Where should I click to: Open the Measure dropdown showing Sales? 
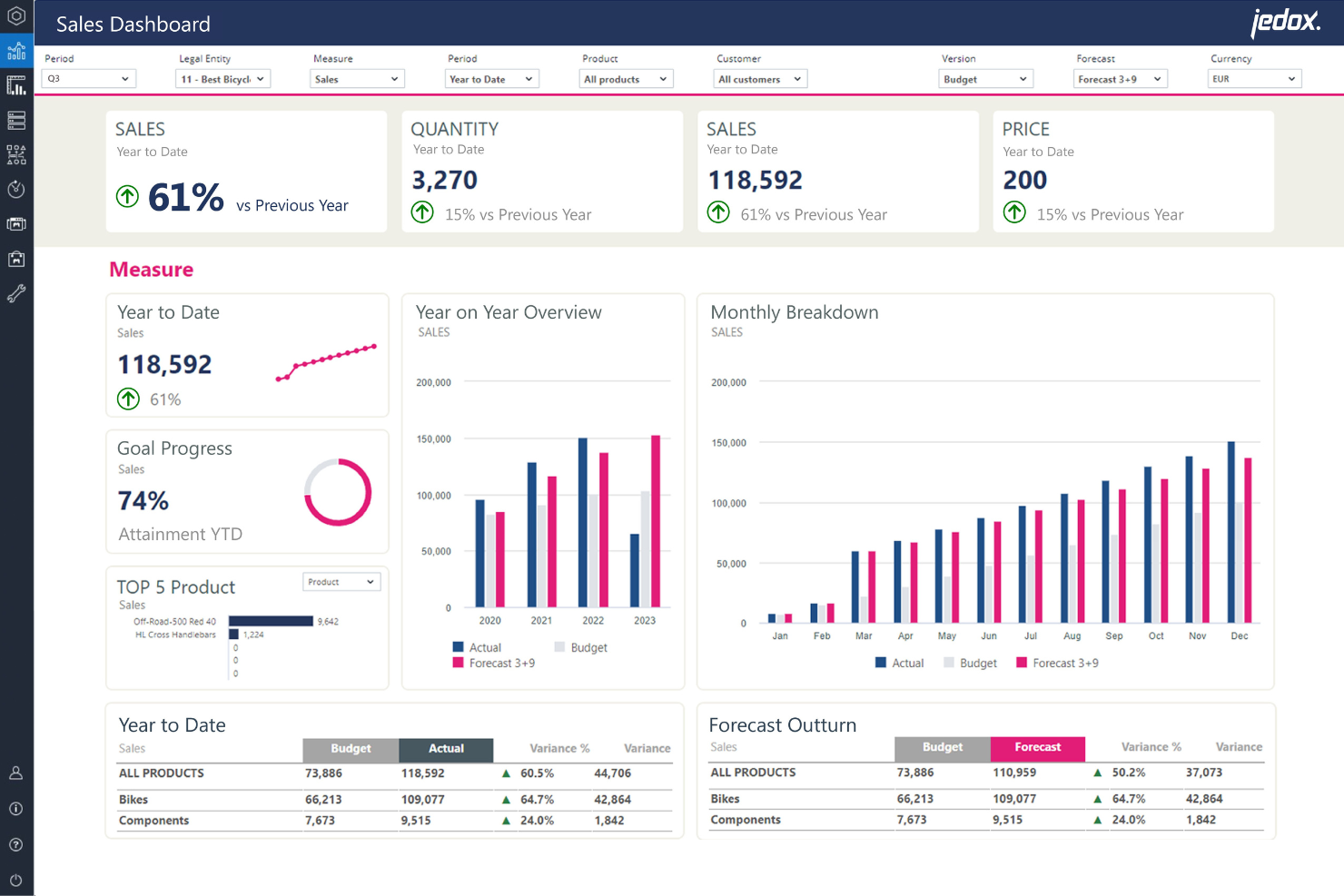pos(358,79)
